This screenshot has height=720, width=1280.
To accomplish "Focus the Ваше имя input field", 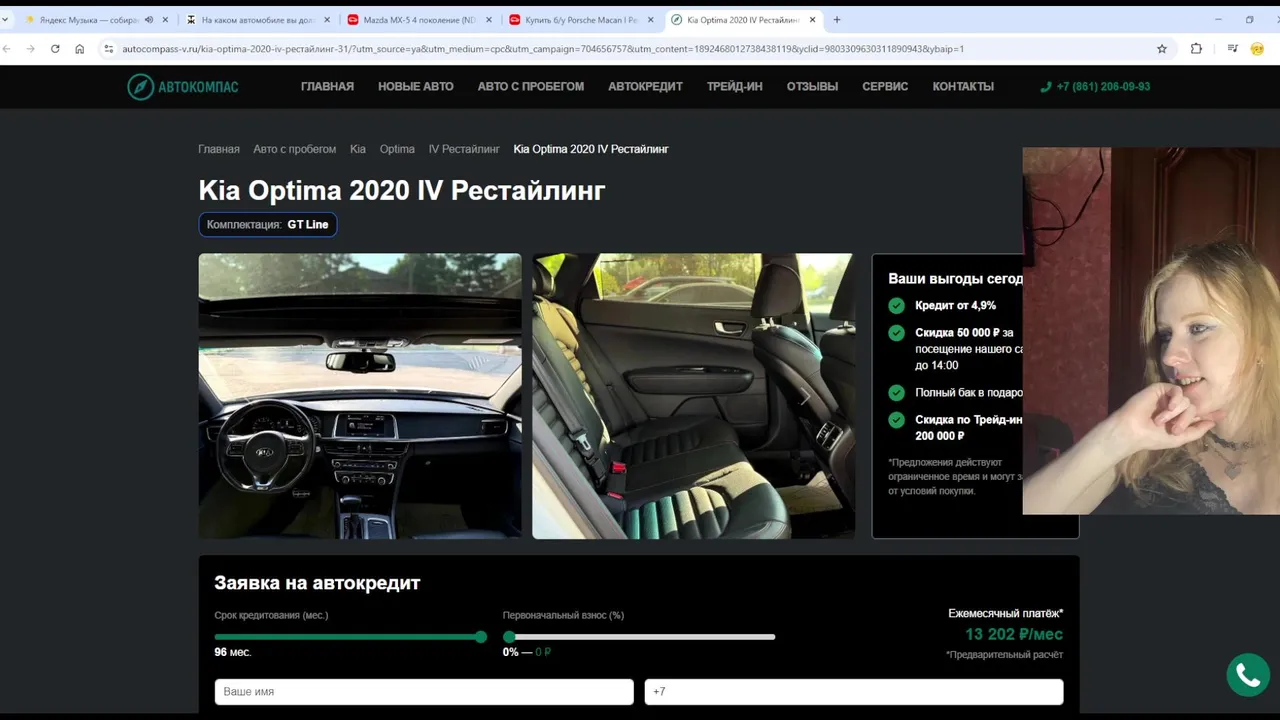I will (424, 692).
